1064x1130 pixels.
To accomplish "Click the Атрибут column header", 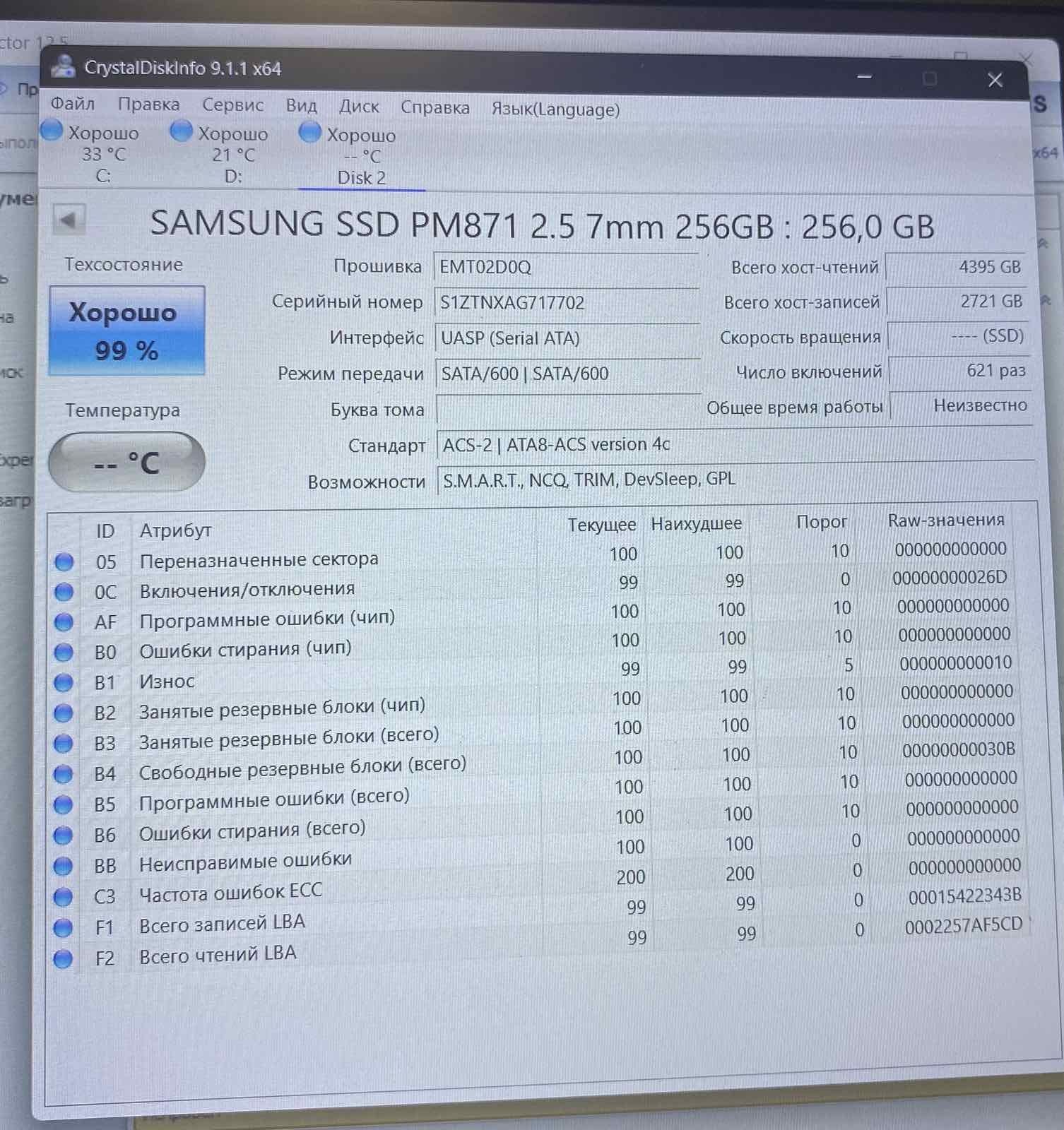I will 175,530.
